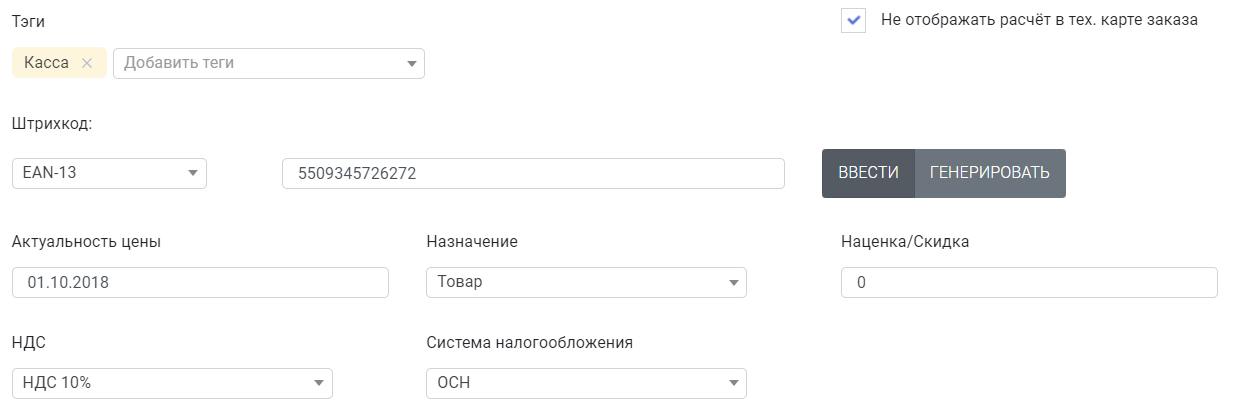
Task: Open the НДС 10% dropdown
Action: coord(172,383)
